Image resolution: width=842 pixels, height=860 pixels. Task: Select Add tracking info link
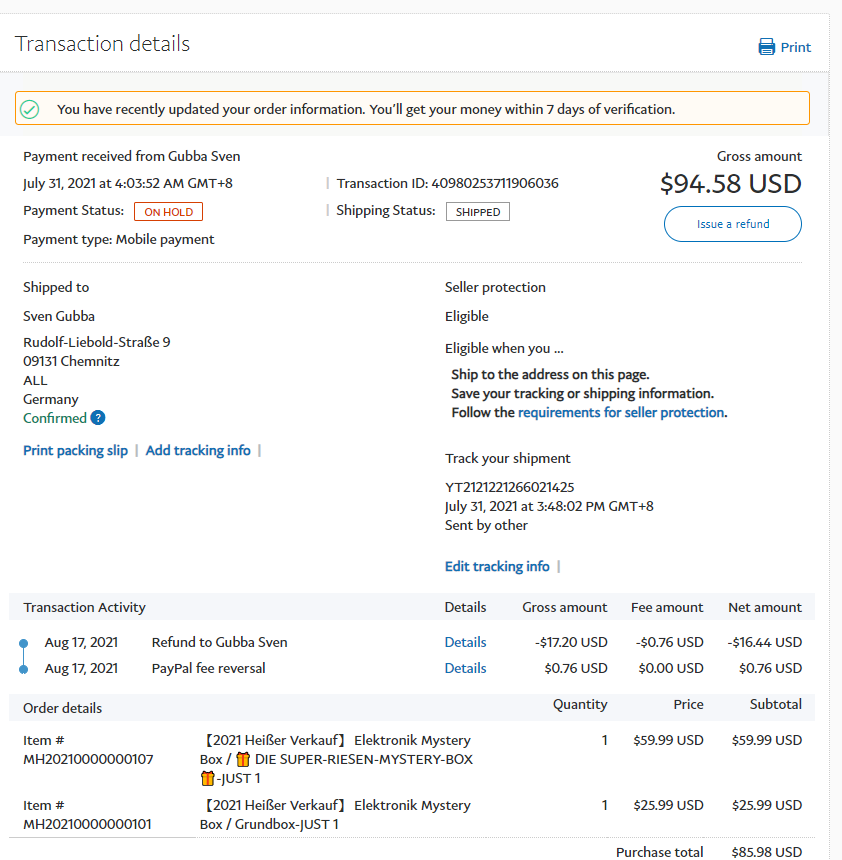coord(198,451)
